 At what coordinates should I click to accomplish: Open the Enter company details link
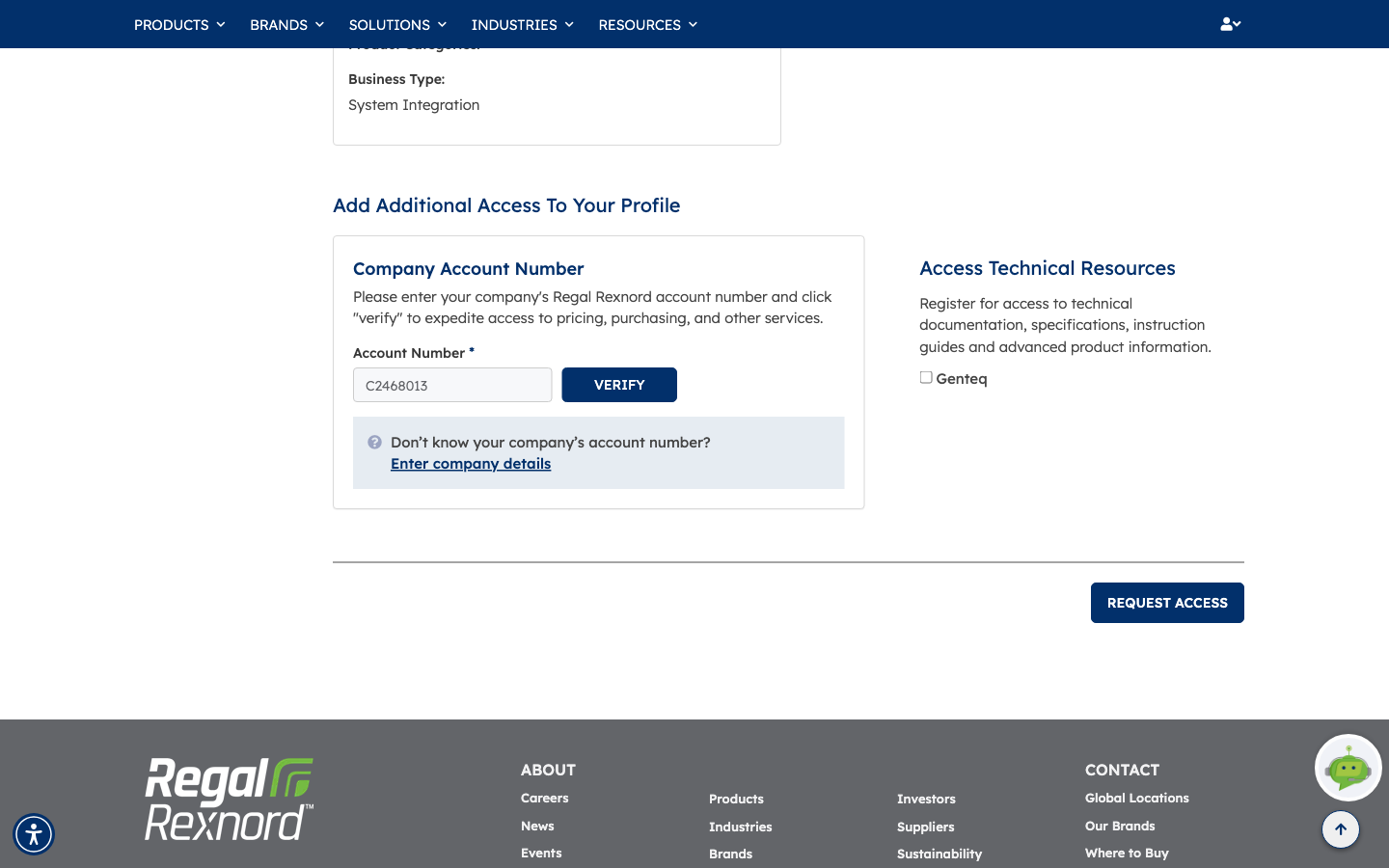click(x=471, y=464)
